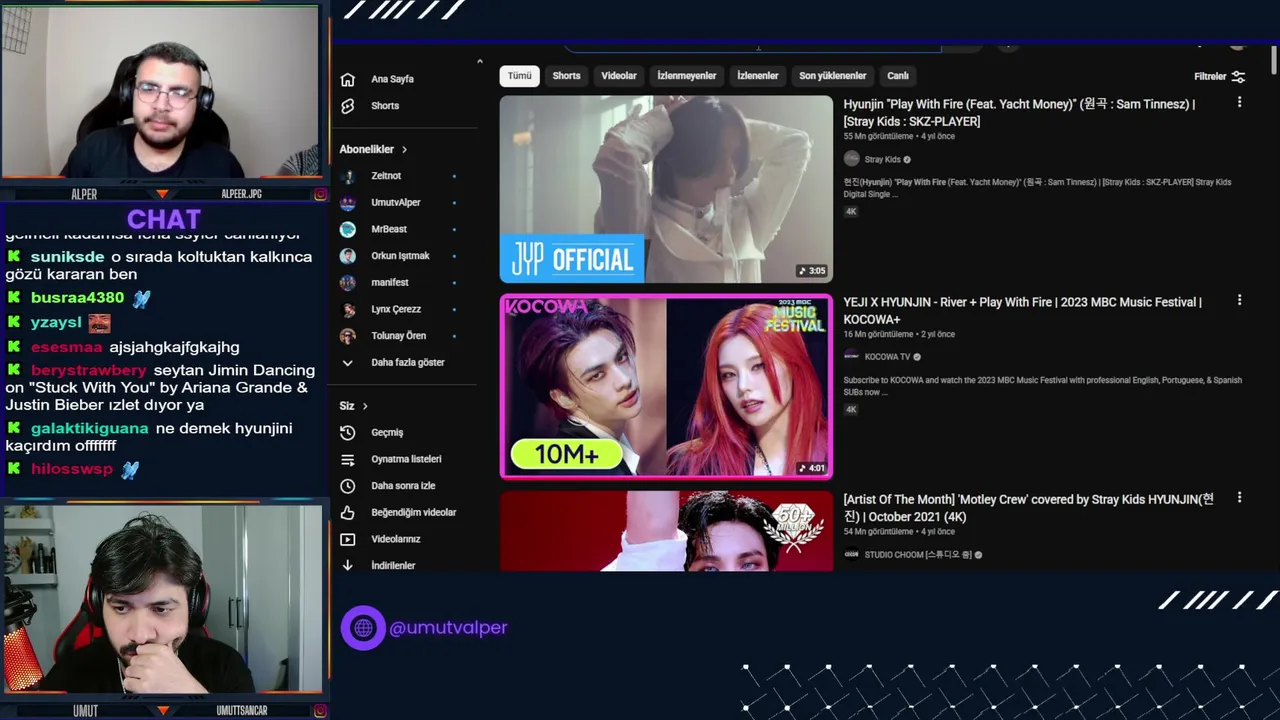The height and width of the screenshot is (720, 1280).
Task: Click chat username busraa4380
Action: click(77, 298)
